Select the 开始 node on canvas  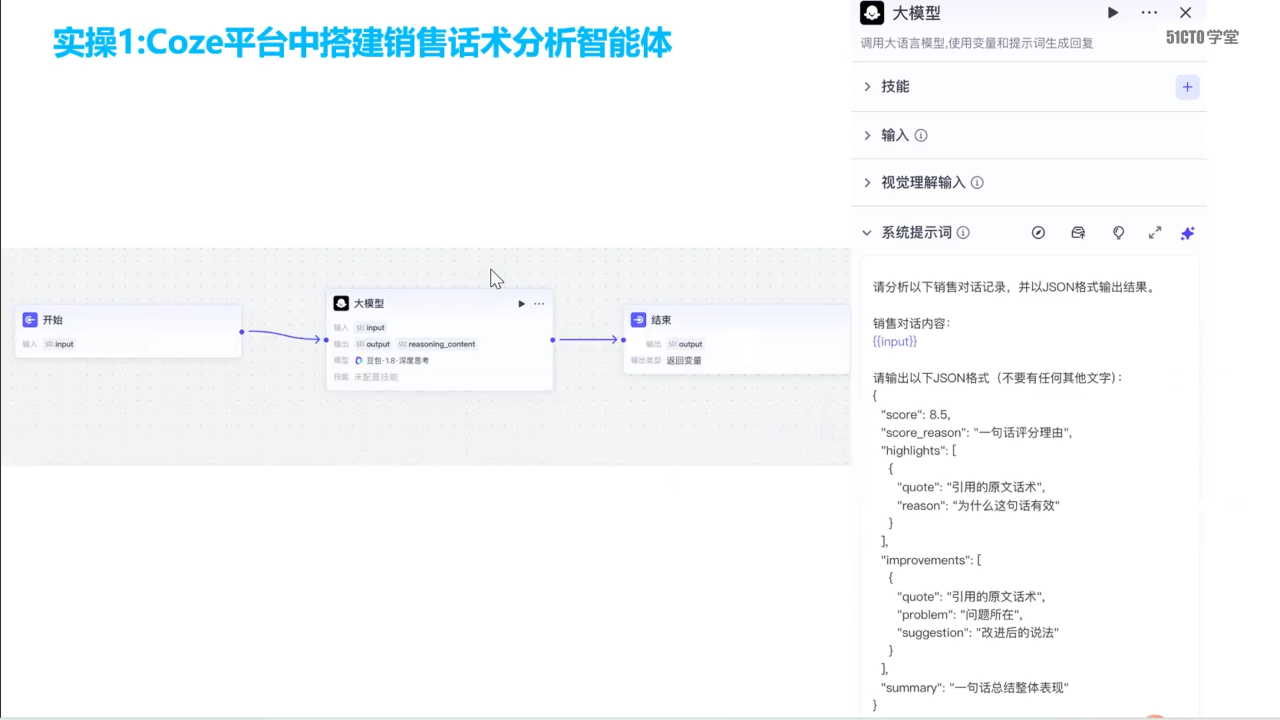128,331
